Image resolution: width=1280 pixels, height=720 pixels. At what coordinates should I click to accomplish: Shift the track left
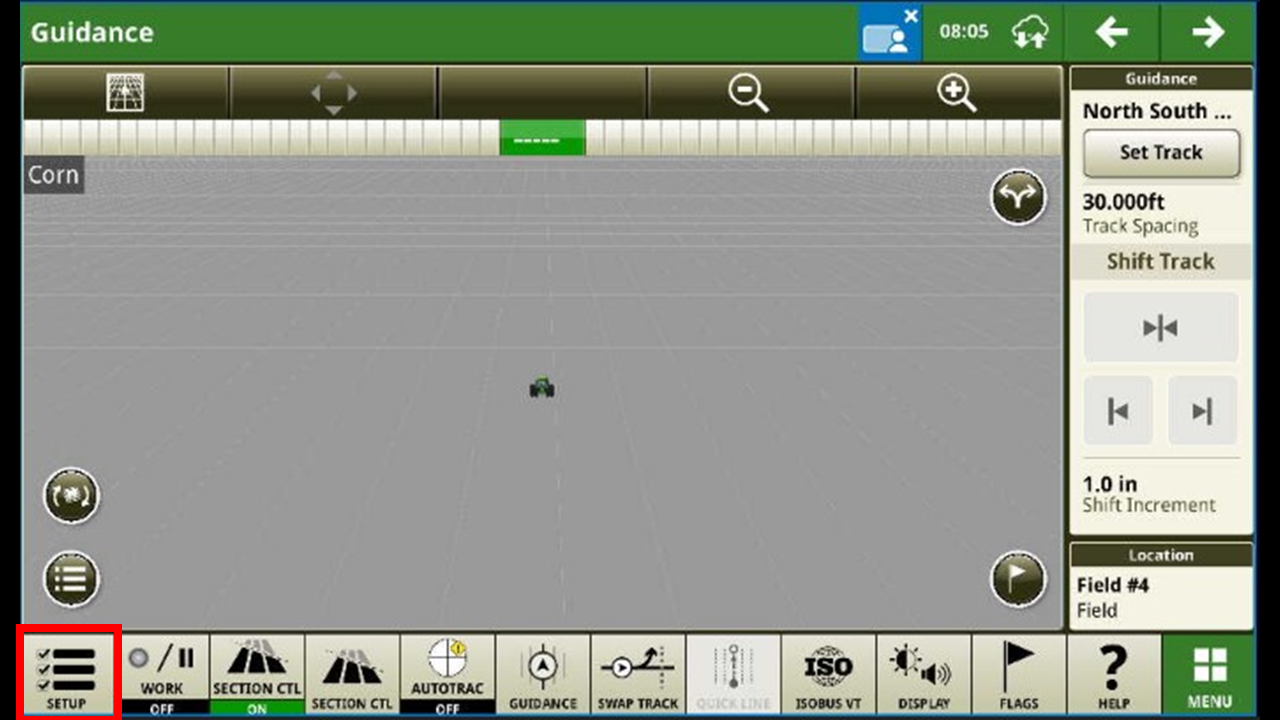1118,411
